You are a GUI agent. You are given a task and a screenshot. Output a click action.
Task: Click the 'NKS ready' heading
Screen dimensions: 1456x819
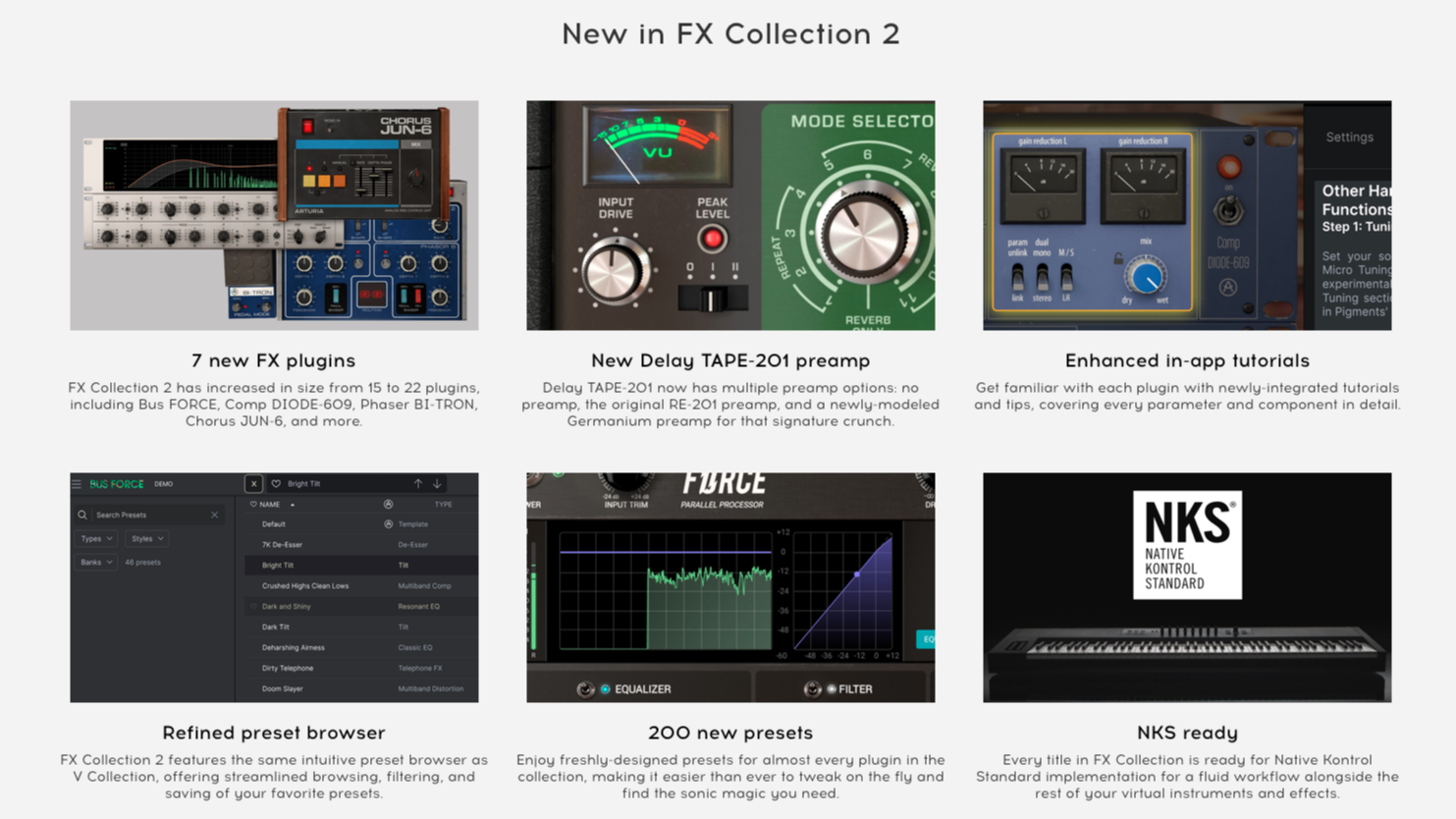click(1187, 734)
